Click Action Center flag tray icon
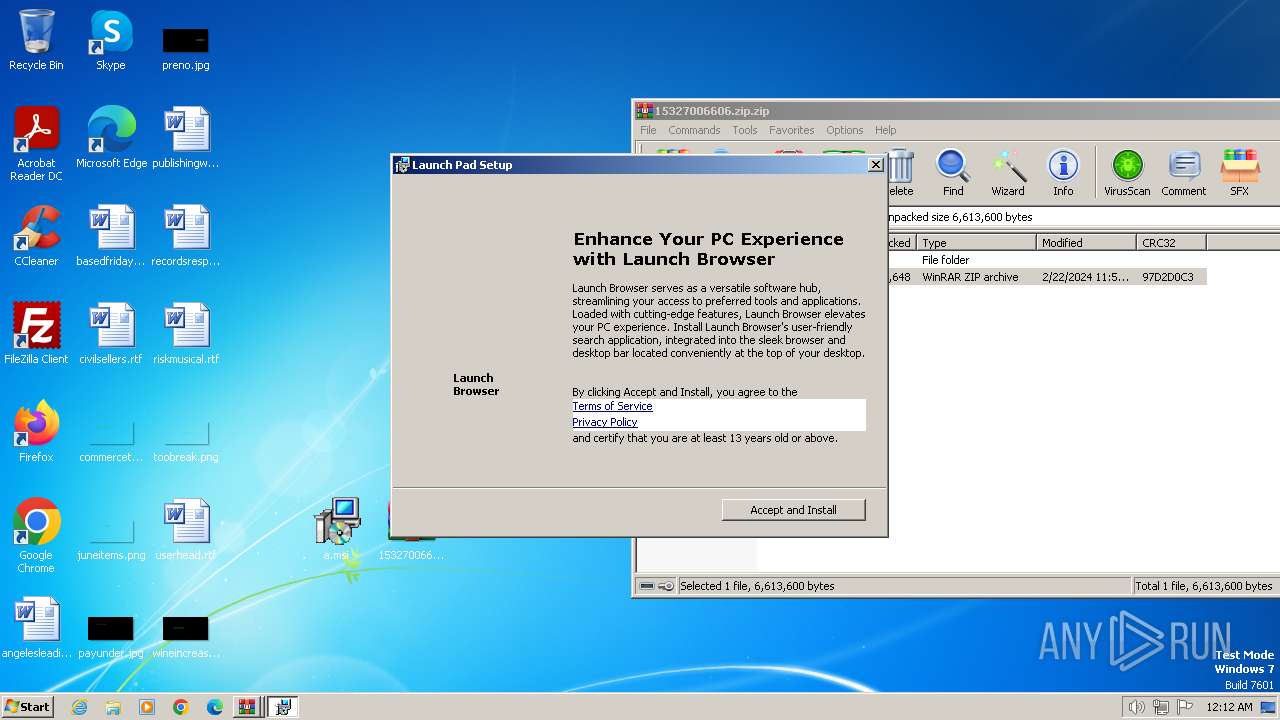 pyautogui.click(x=1185, y=707)
